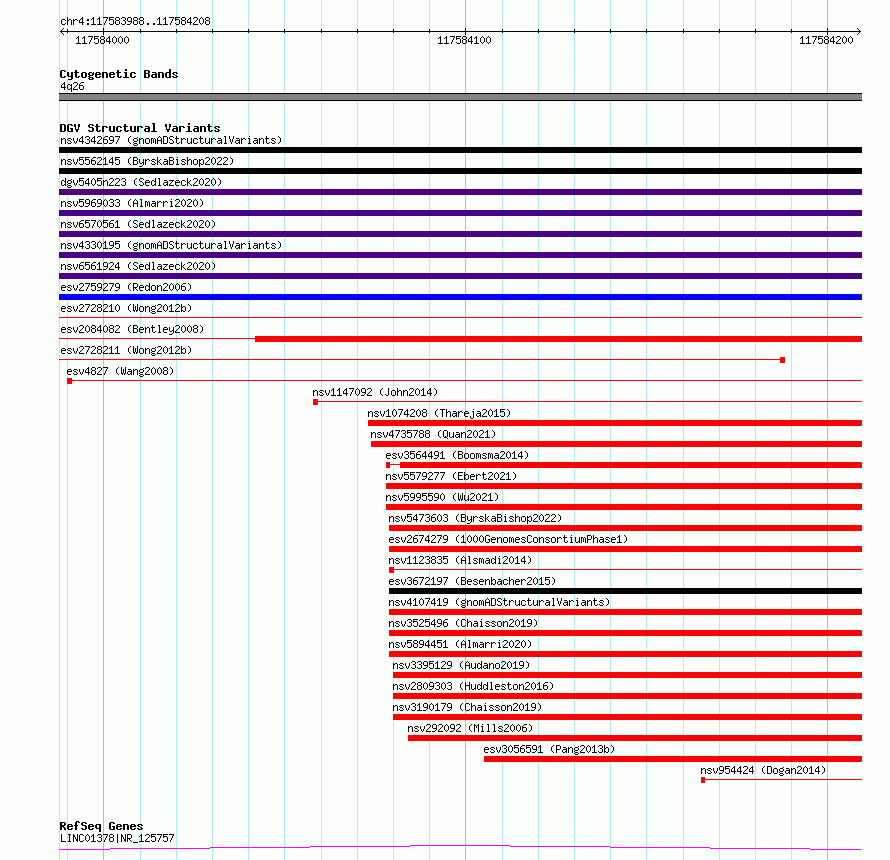890x860 pixels.
Task: Click the nsv5969033 (Almarri2020) label
Action: 132,203
